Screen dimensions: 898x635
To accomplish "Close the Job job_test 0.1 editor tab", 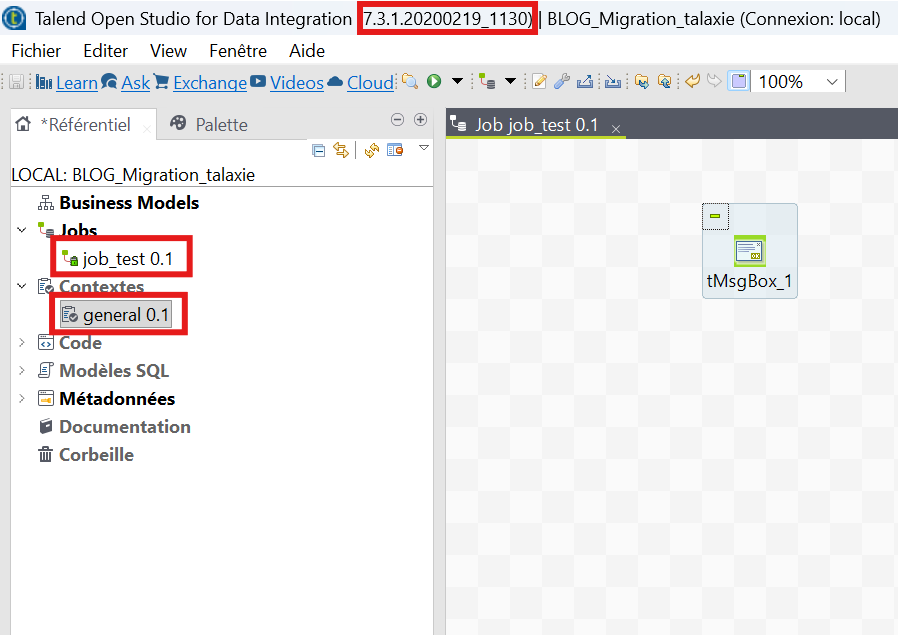I will (616, 128).
